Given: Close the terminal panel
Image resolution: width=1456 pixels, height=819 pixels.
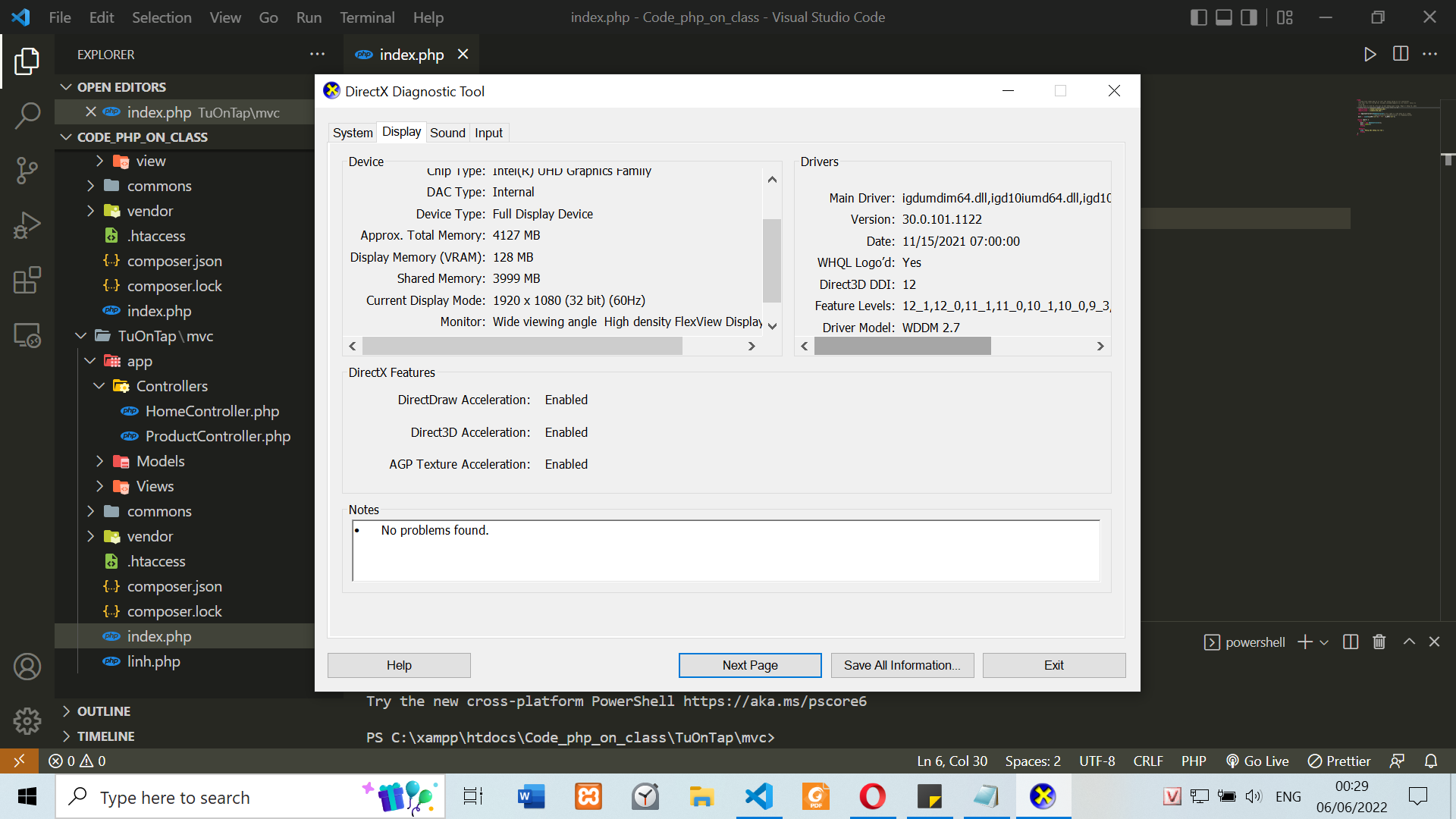Looking at the screenshot, I should click(x=1434, y=642).
